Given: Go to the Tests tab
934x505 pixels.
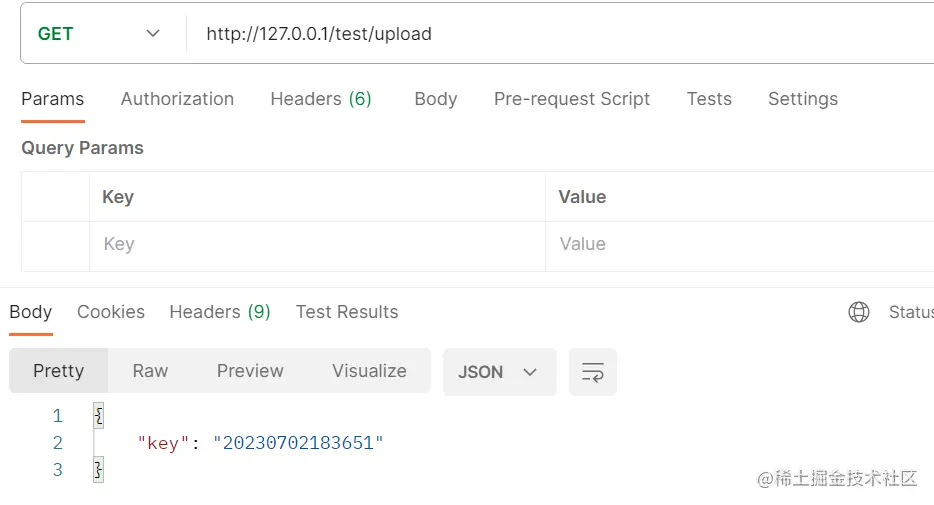Looking at the screenshot, I should point(709,99).
